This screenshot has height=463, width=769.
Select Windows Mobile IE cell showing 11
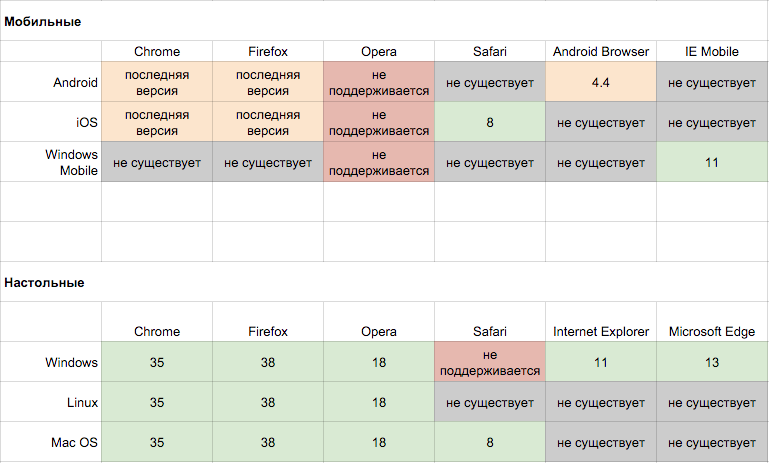coord(712,162)
